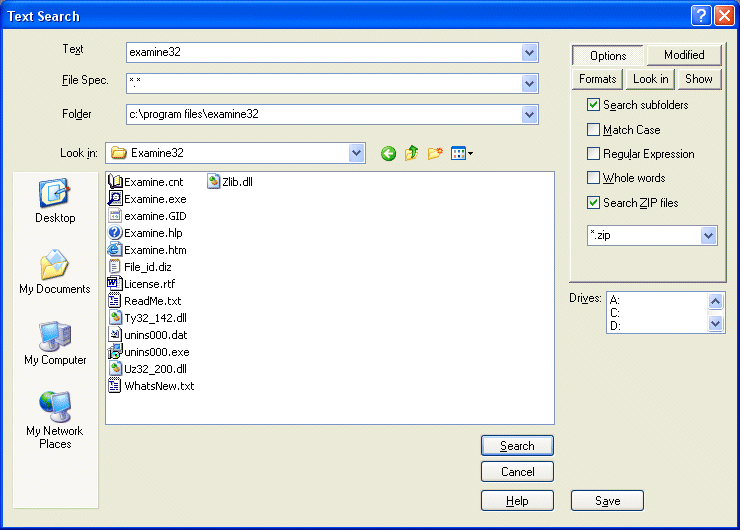This screenshot has width=740, height=530.
Task: Expand the *.zip dropdown arrow
Action: pos(708,235)
